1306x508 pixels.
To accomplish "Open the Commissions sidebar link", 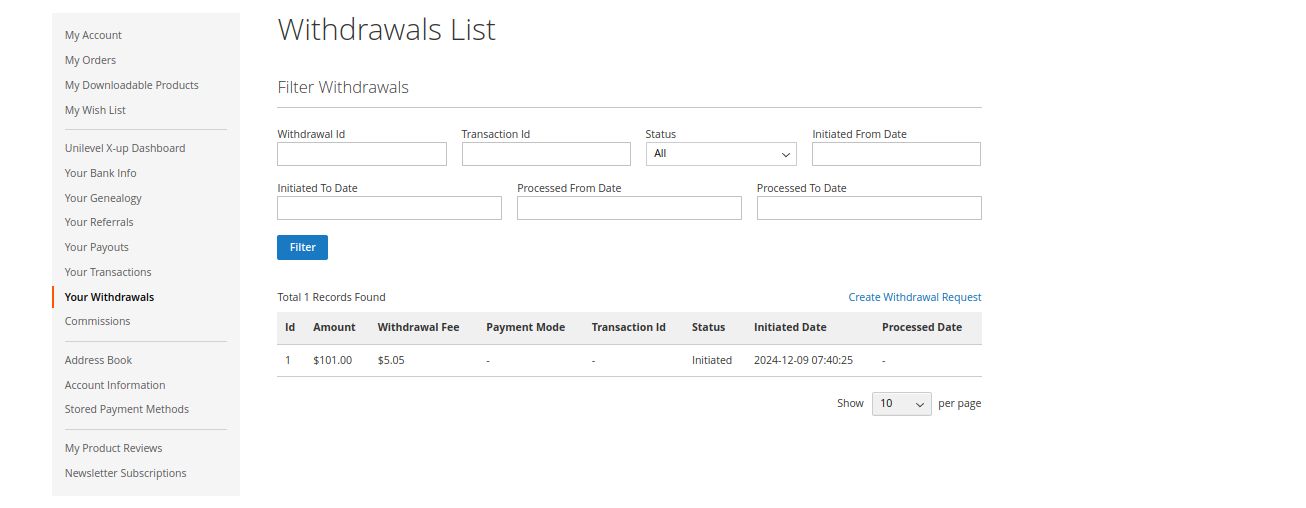I will 97,321.
